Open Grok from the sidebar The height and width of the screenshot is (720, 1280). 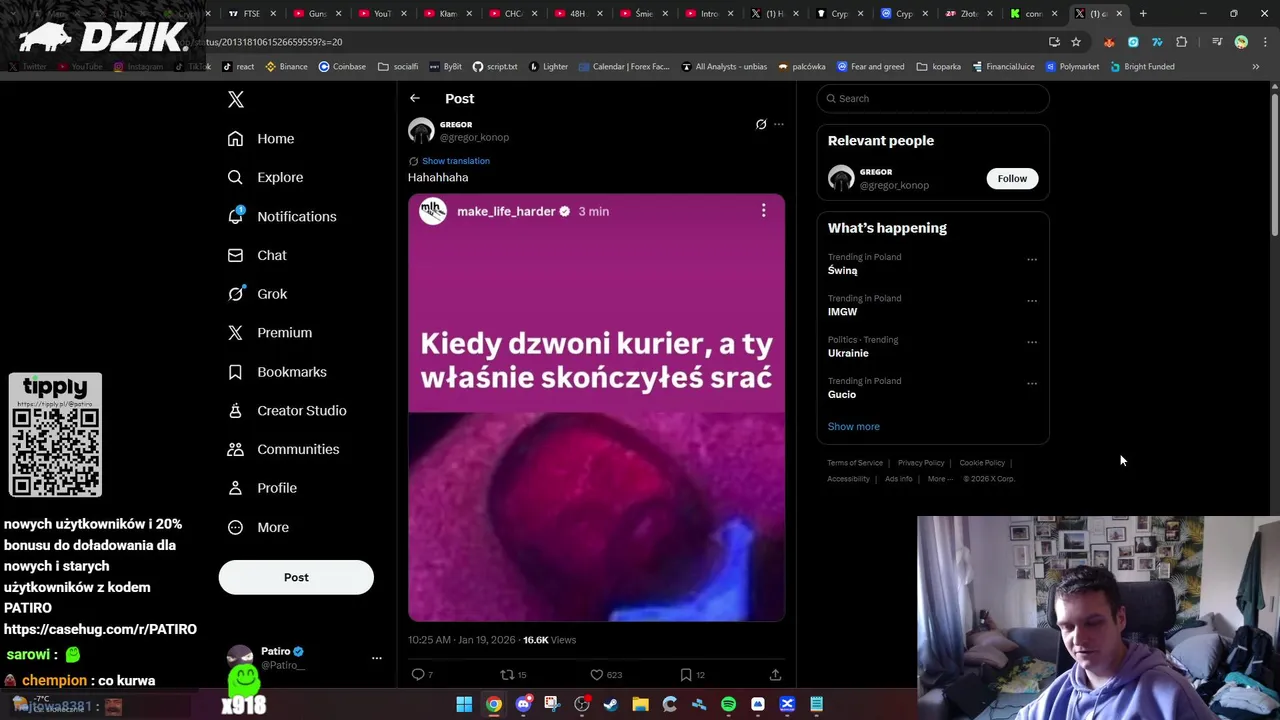[257, 294]
